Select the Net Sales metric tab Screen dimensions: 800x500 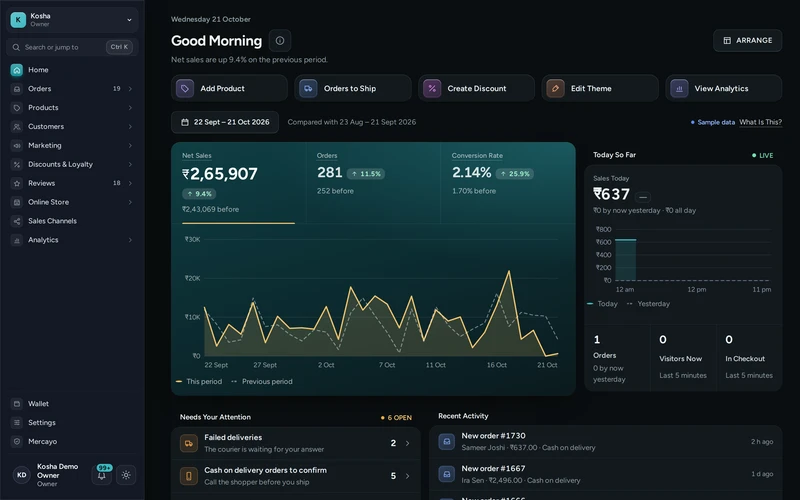[238, 183]
